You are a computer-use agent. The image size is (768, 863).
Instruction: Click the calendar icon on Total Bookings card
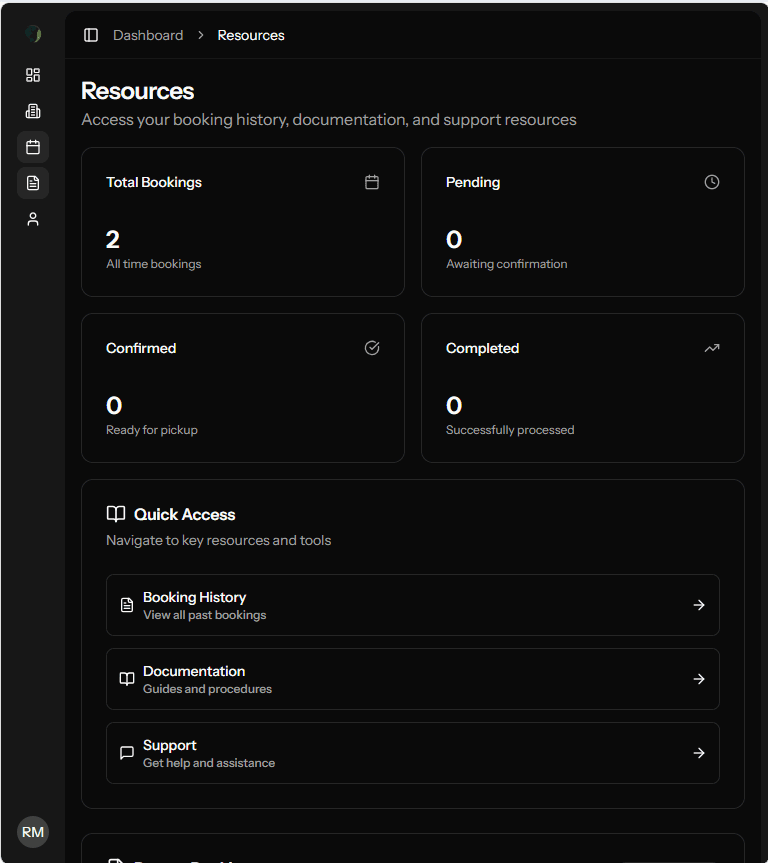pyautogui.click(x=372, y=182)
